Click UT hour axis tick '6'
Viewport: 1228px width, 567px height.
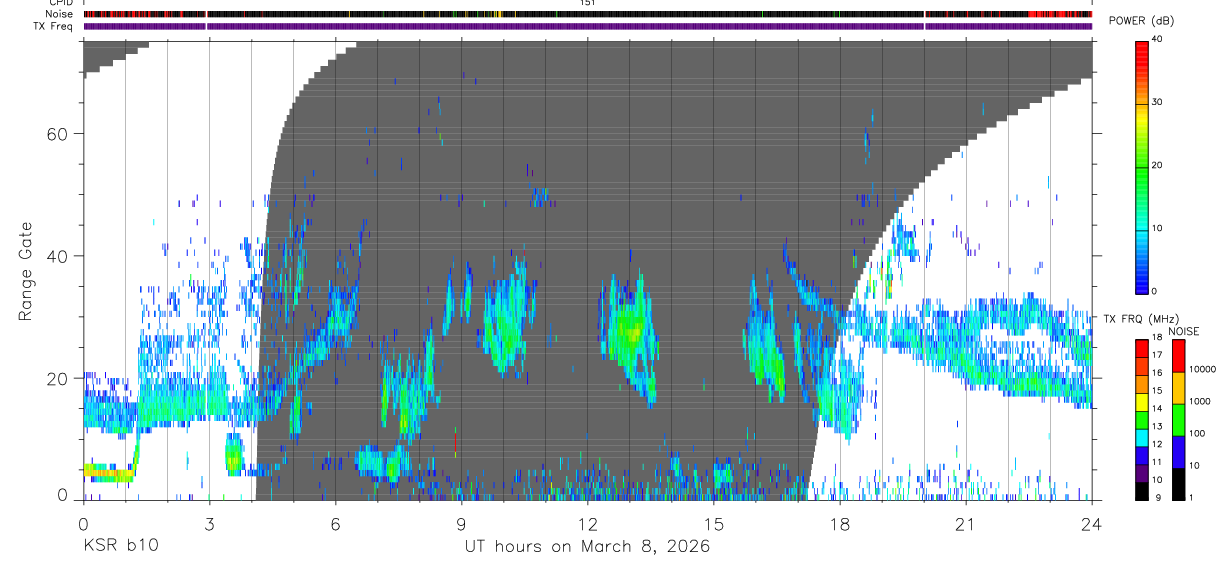click(x=335, y=523)
